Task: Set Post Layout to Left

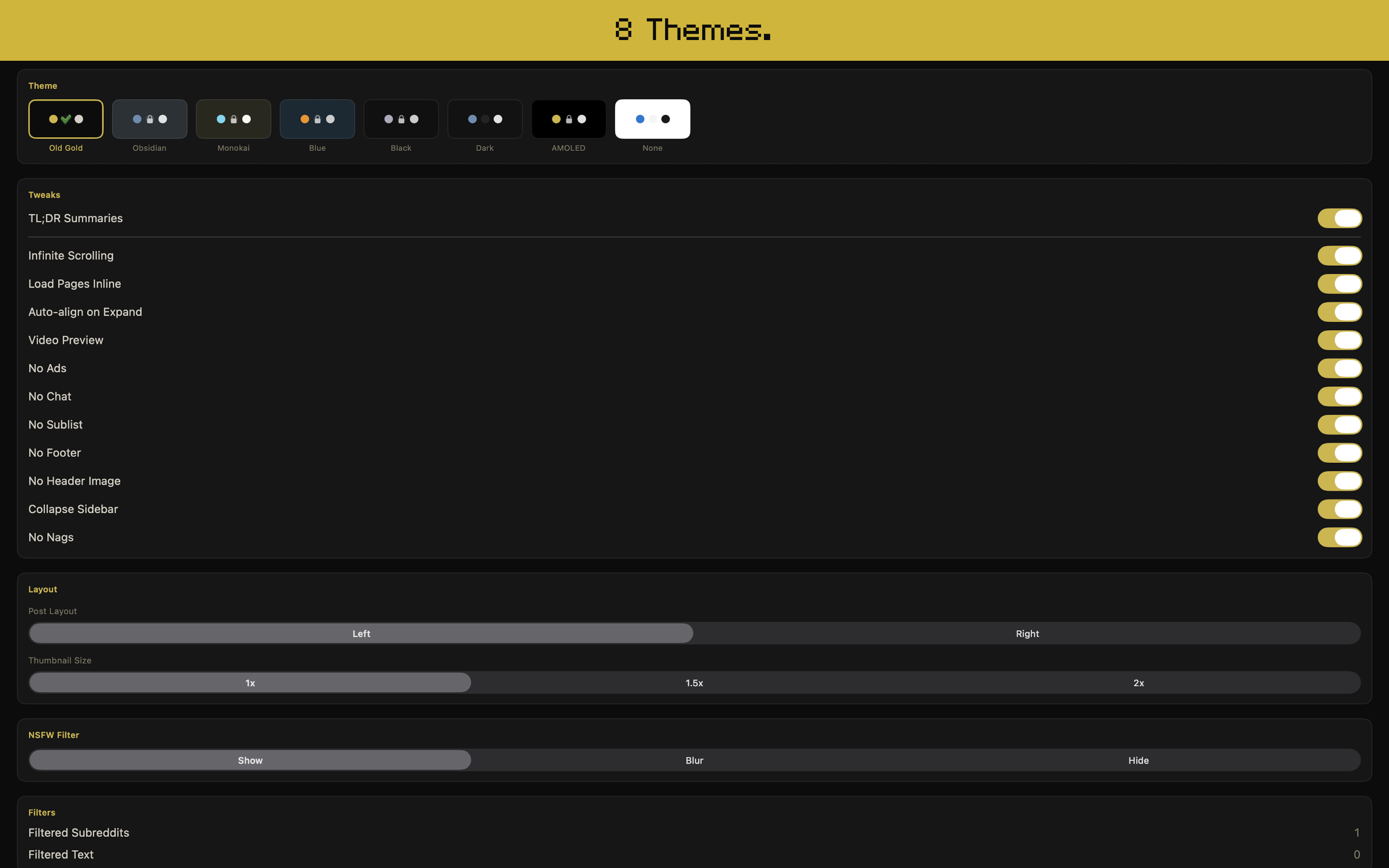Action: click(361, 633)
